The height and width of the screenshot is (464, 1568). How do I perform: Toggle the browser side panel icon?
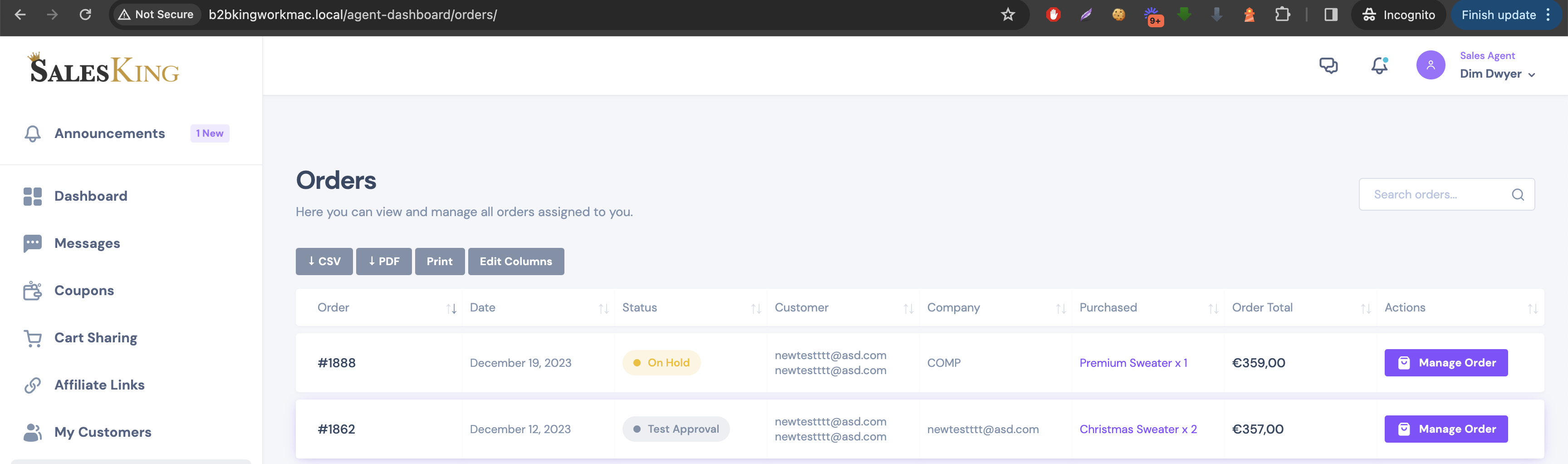coord(1331,15)
